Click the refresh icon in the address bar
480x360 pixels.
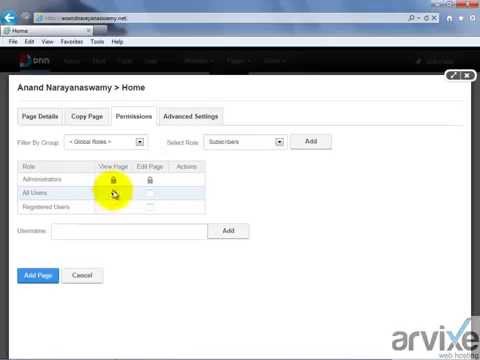pyautogui.click(x=426, y=18)
